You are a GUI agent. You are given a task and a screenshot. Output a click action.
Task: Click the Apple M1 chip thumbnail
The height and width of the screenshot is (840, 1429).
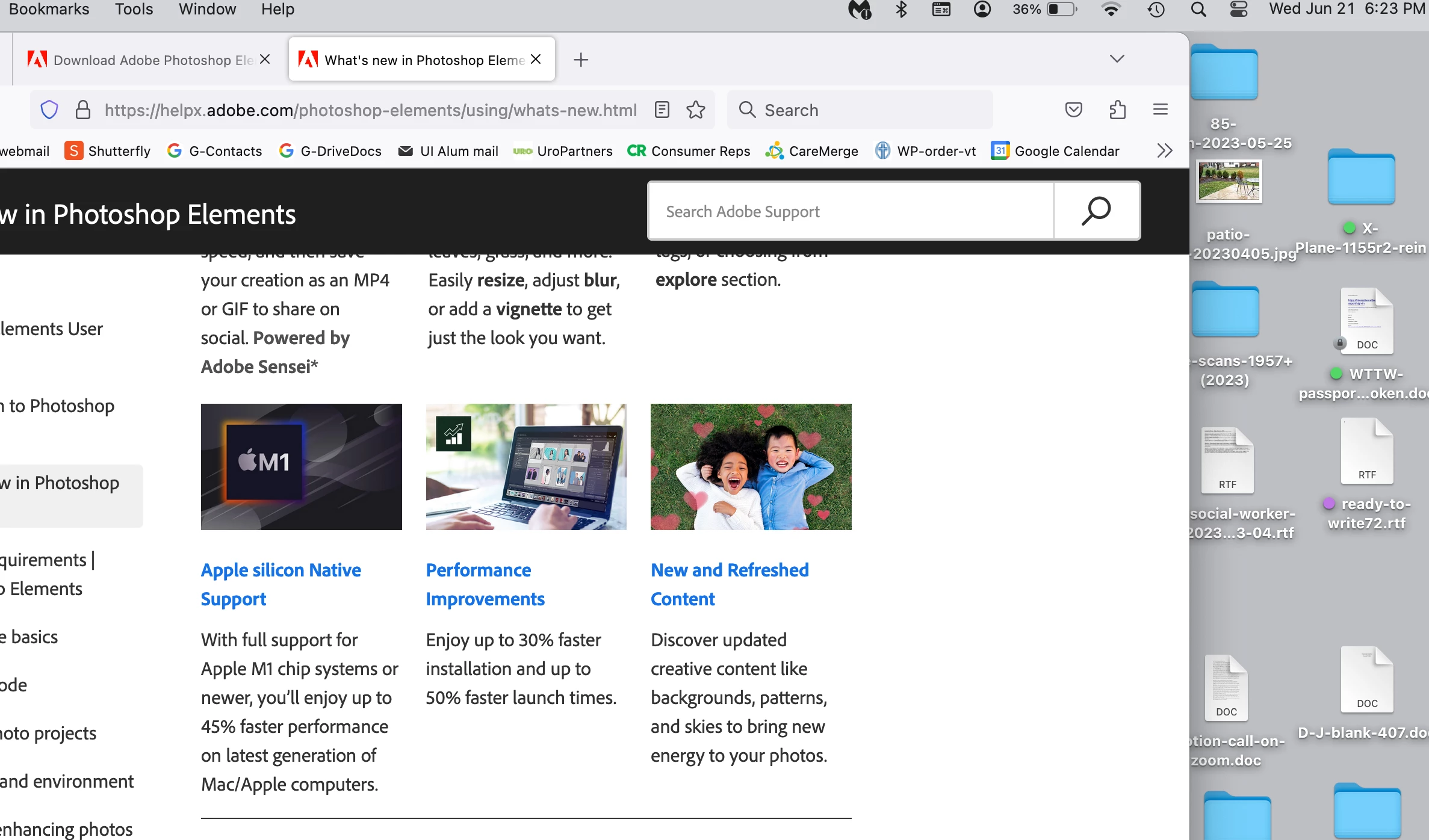tap(301, 466)
